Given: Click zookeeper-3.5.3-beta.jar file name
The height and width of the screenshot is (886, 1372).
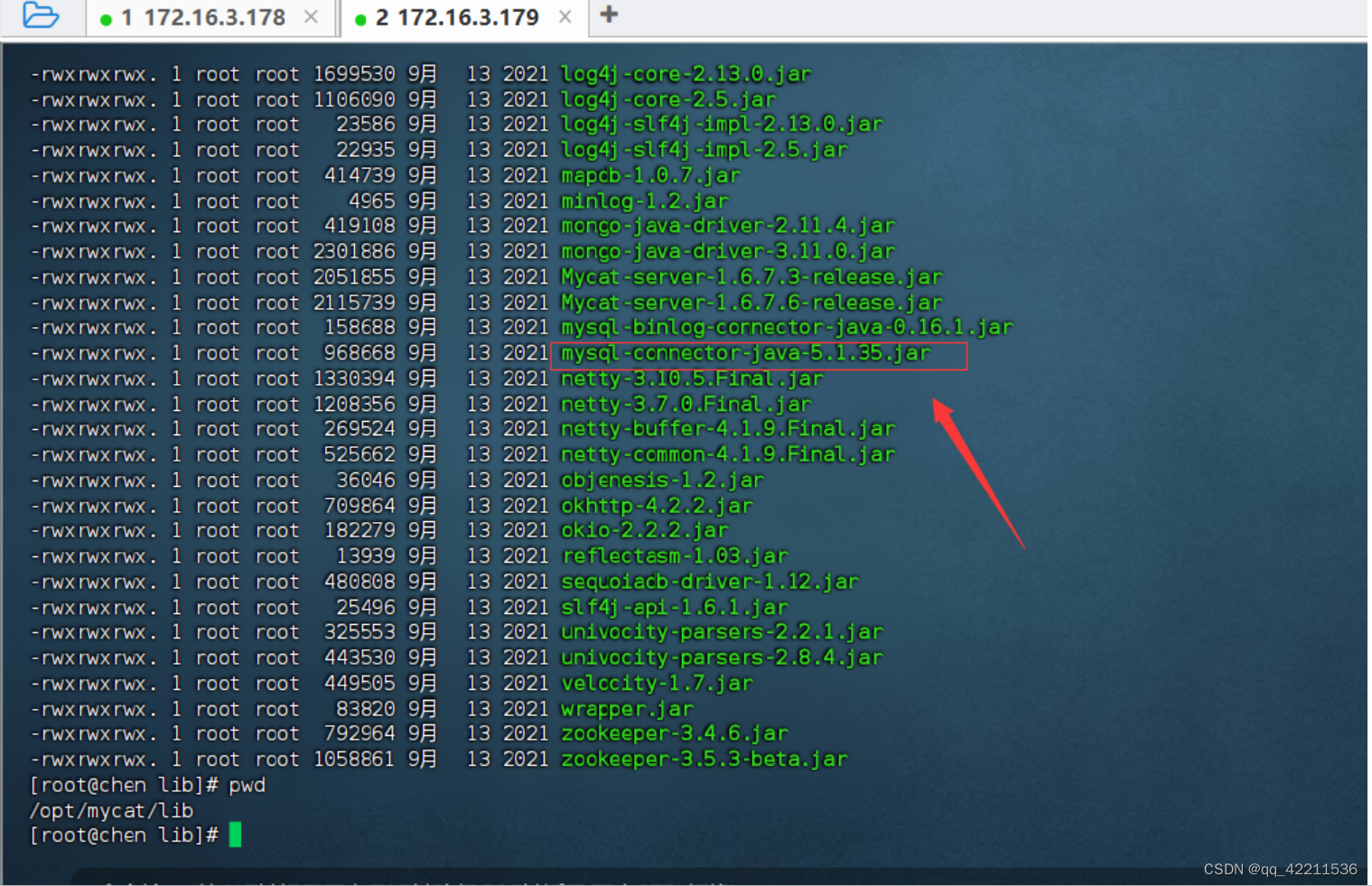Looking at the screenshot, I should coord(704,760).
